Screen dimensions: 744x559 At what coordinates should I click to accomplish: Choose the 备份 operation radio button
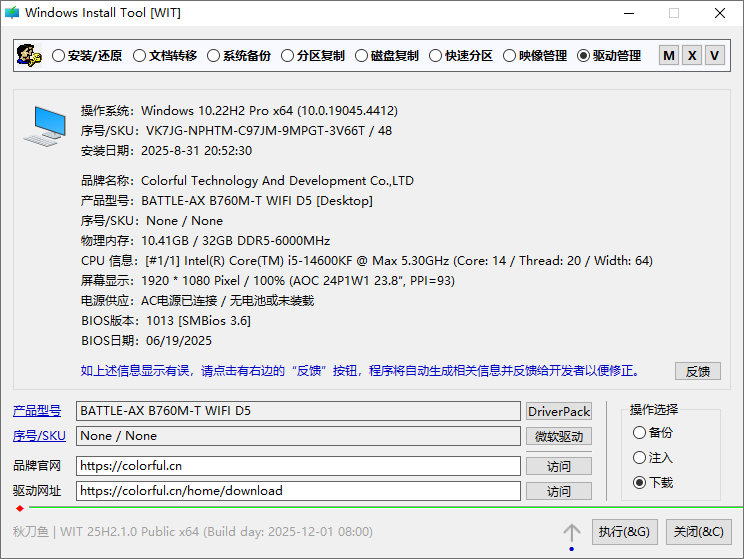(653, 432)
